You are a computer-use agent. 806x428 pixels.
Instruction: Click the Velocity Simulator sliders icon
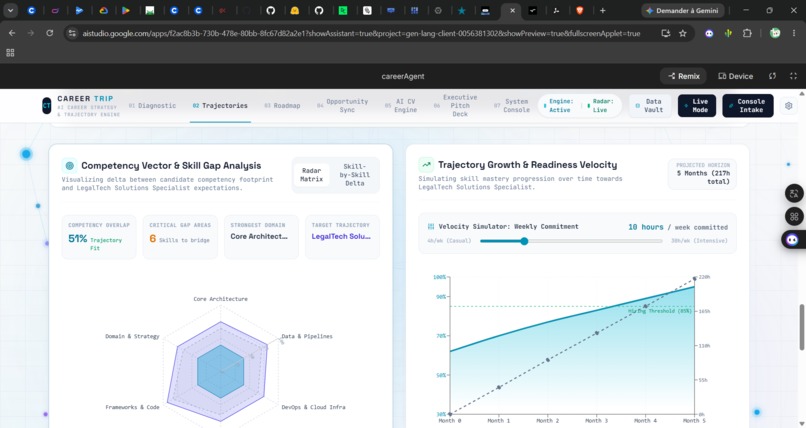click(431, 226)
